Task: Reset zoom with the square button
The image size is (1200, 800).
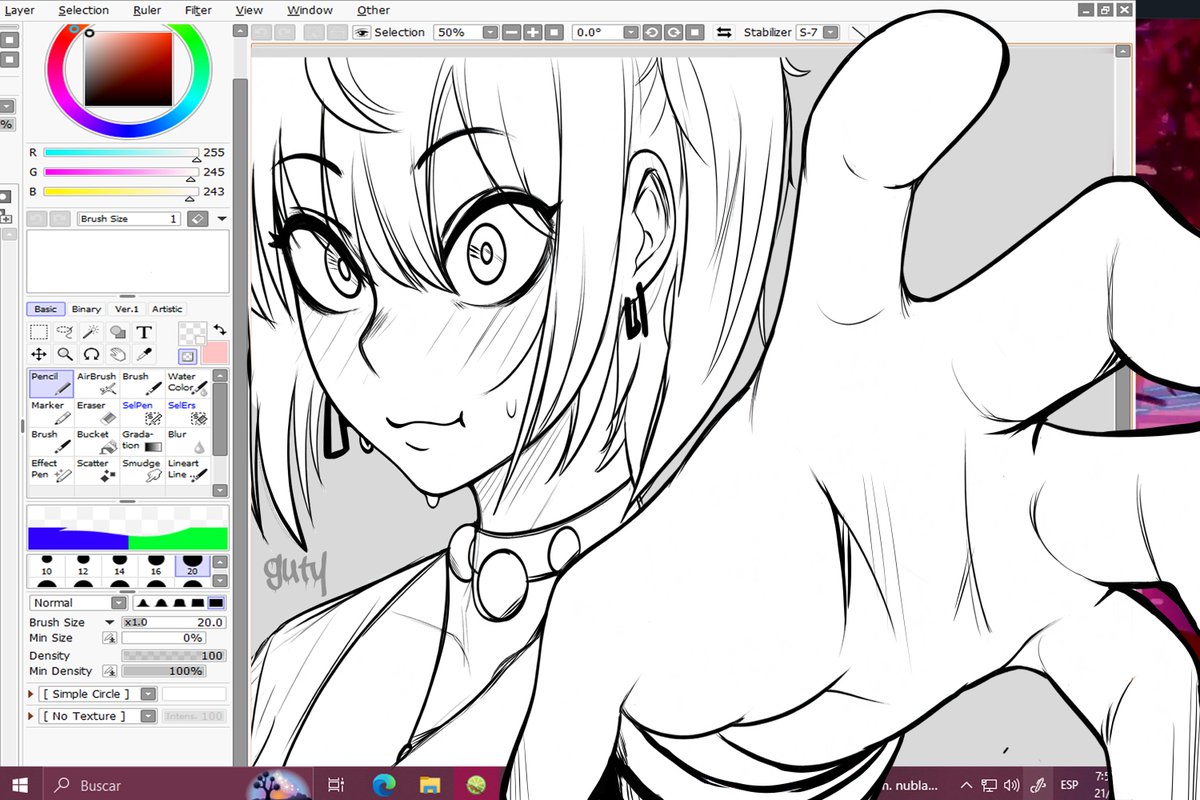Action: (554, 32)
